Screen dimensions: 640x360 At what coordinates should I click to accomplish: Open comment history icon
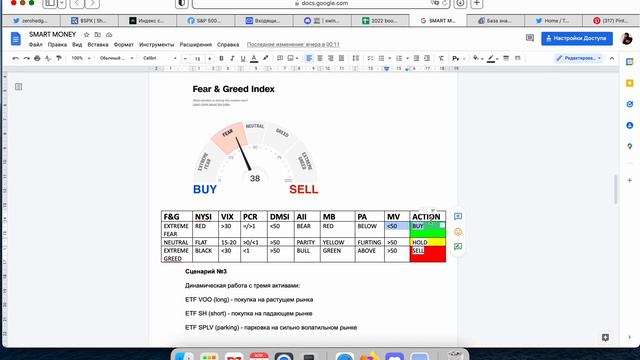[530, 38]
